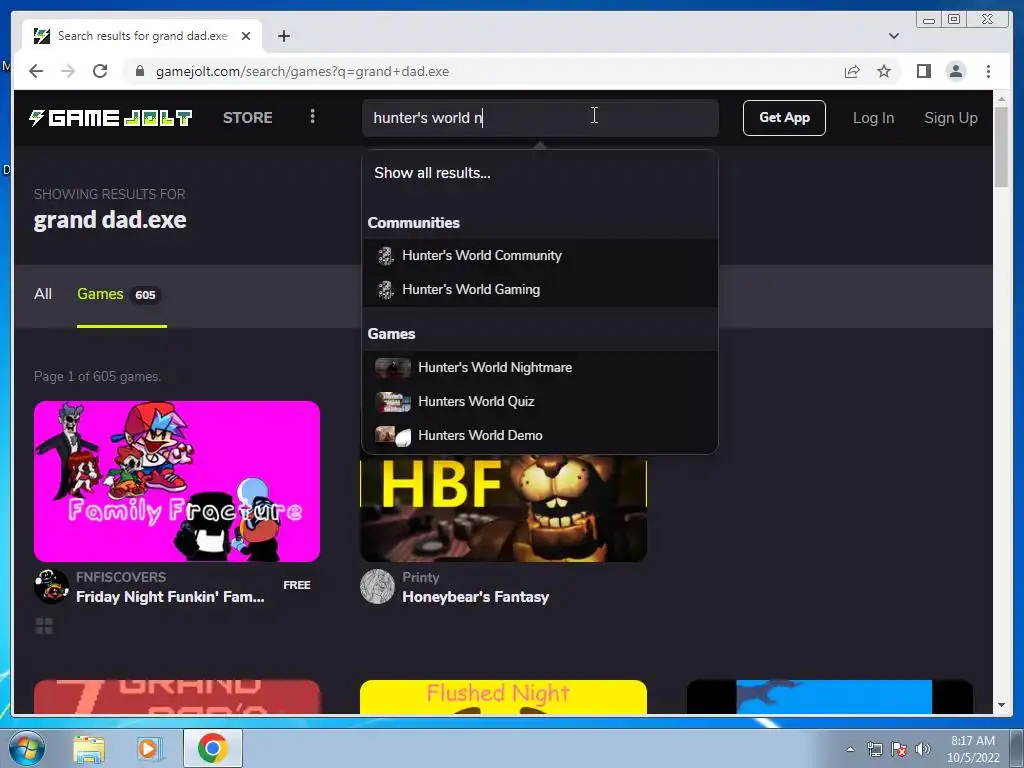Open the Action Center flag icon
Viewport: 1024px width, 768px height.
899,749
